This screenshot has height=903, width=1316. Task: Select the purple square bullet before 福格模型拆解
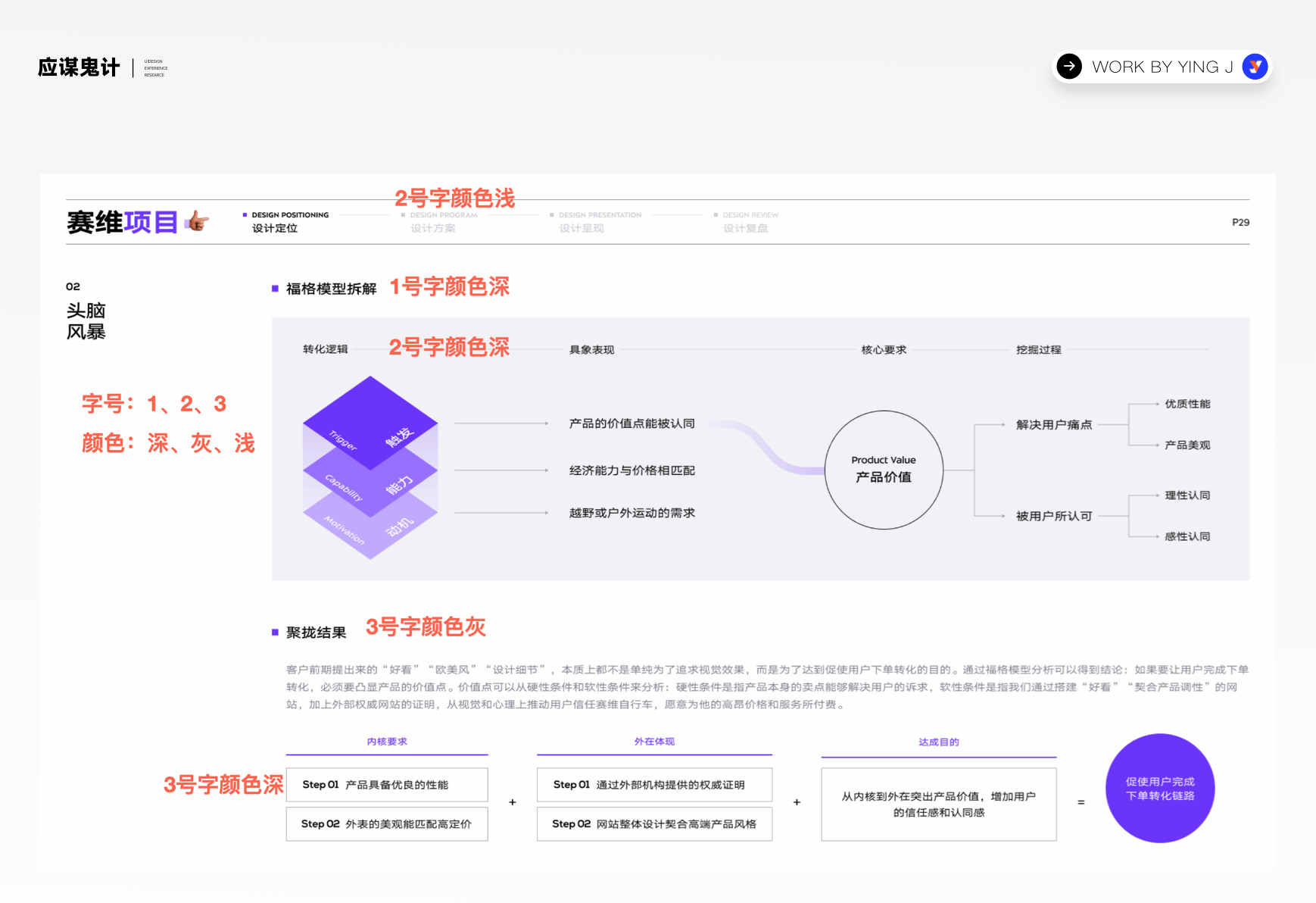pyautogui.click(x=275, y=288)
